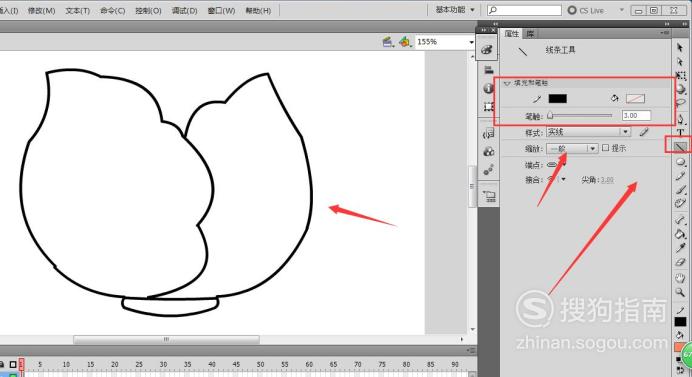Image resolution: width=692 pixels, height=377 pixels.
Task: Switch to the 库 library tab
Action: 530,34
